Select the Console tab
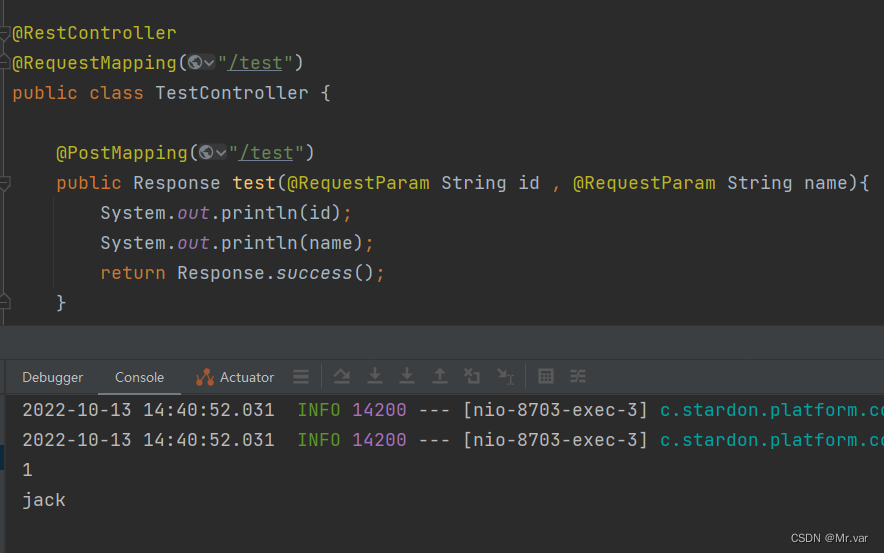The width and height of the screenshot is (884, 553). pos(139,377)
